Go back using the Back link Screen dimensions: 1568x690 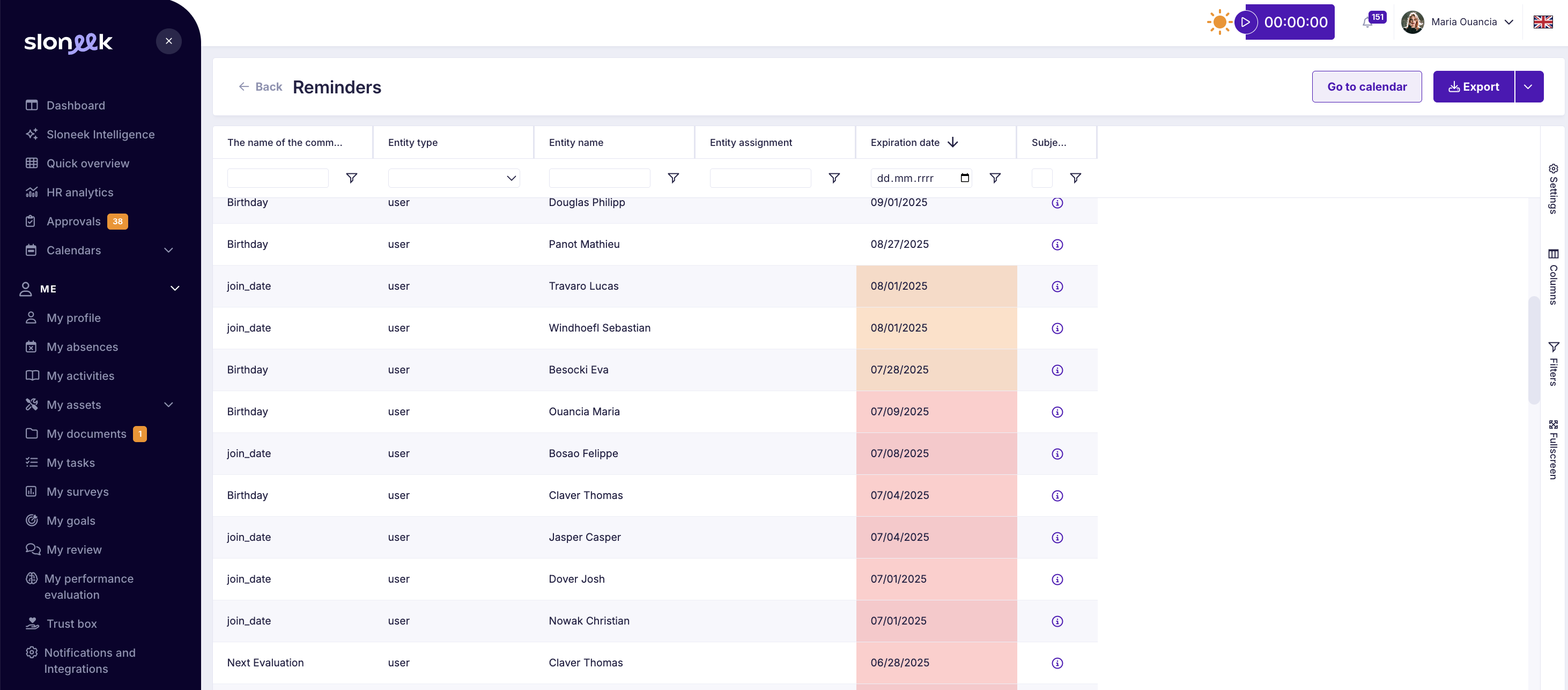pos(260,86)
